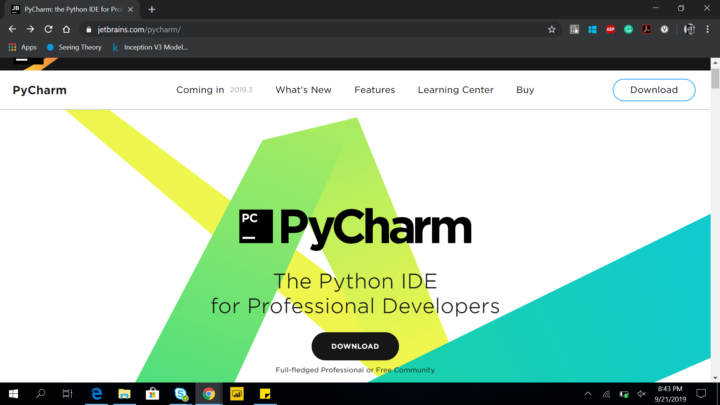The height and width of the screenshot is (405, 720).
Task: Open Sticky Notes from taskbar
Action: tap(265, 394)
